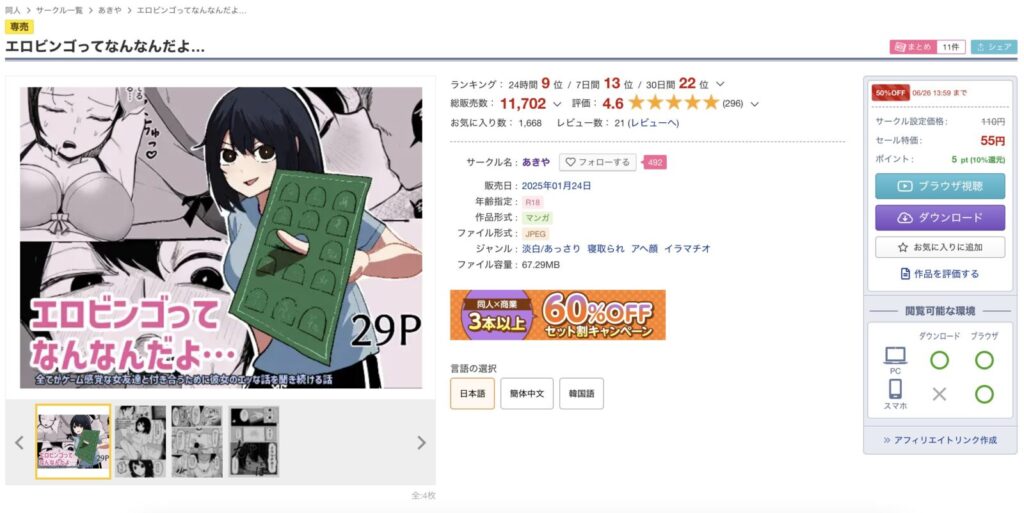Show next thumbnails with right arrow
1024x513 pixels.
(421, 443)
